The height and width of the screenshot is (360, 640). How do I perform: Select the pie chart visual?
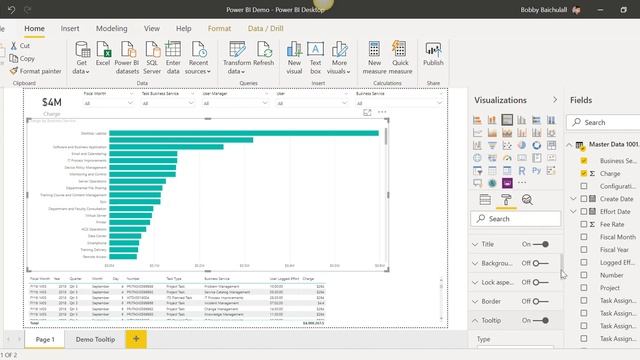(522, 145)
